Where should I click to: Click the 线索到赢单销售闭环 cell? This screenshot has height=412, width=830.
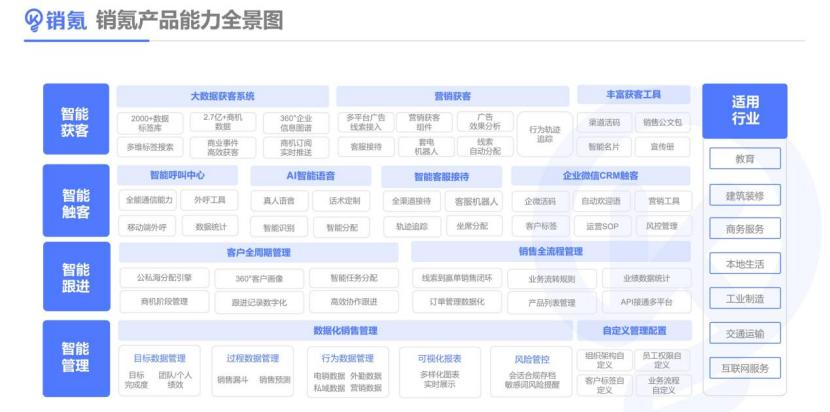(x=457, y=277)
